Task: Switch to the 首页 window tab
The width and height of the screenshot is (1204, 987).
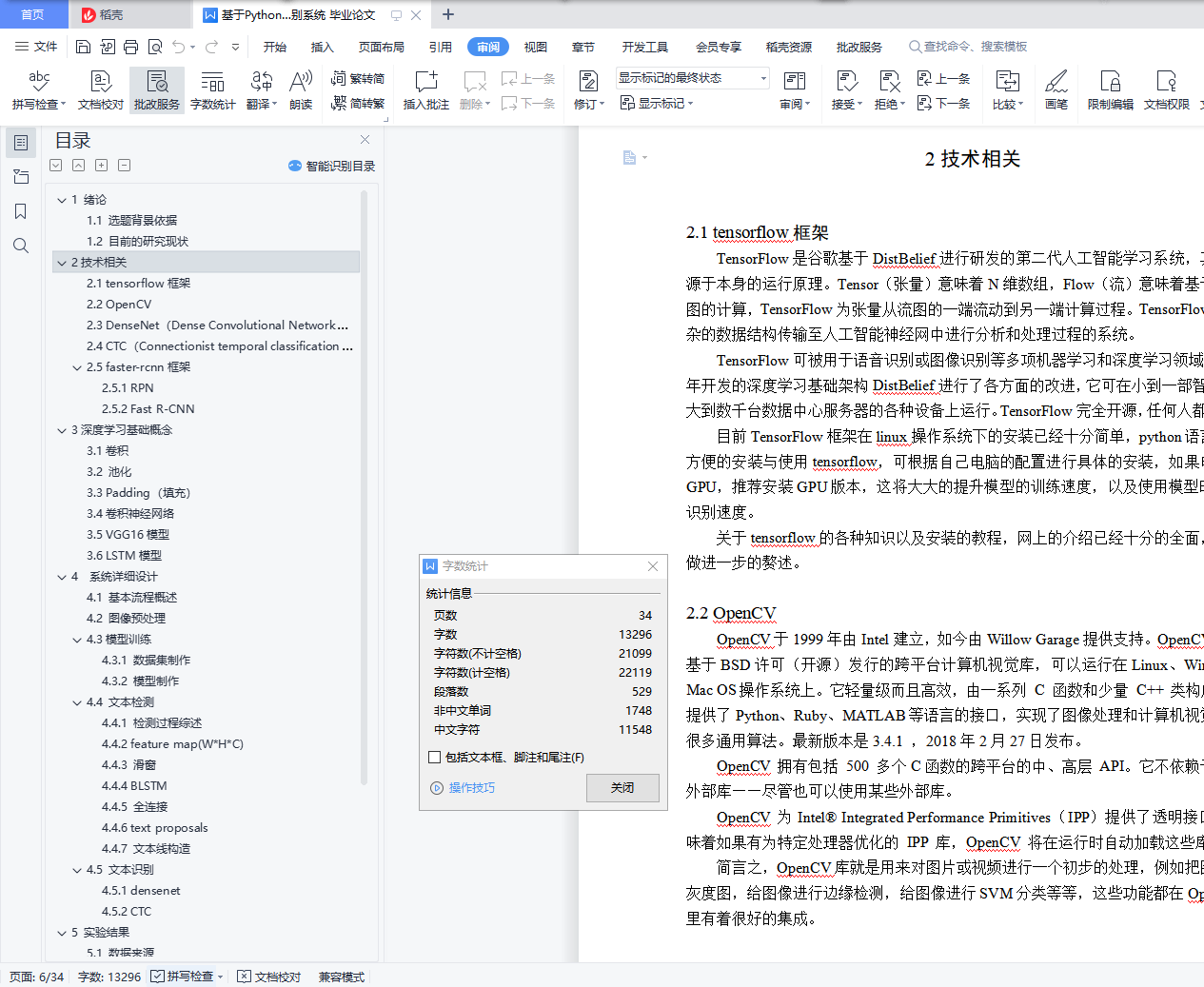Action: pos(33,14)
